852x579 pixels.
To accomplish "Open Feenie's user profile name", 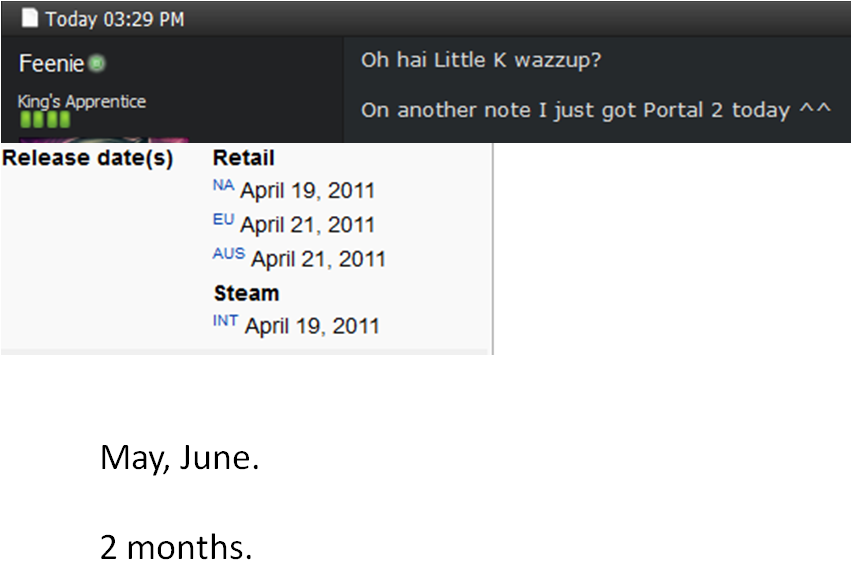I will click(51, 64).
